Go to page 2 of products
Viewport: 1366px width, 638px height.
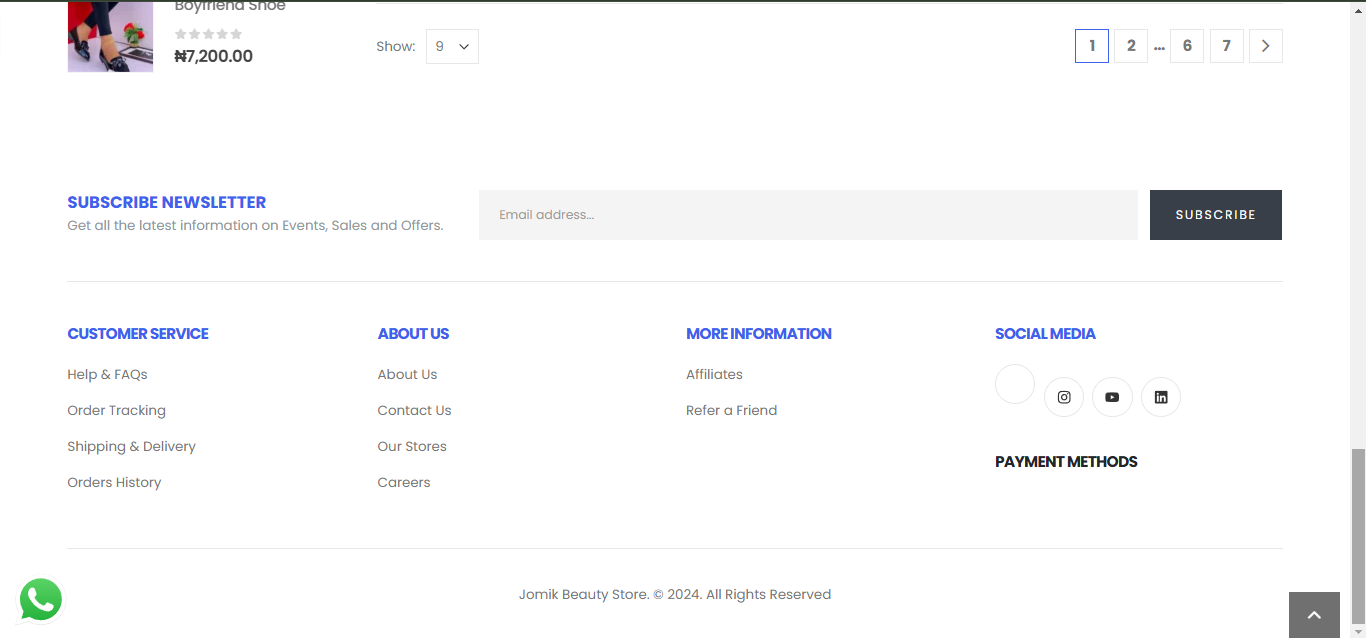1131,46
